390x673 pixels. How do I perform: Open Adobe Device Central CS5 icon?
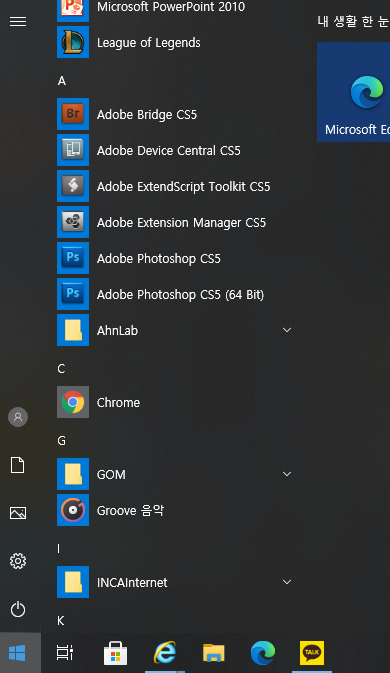[x=73, y=150]
